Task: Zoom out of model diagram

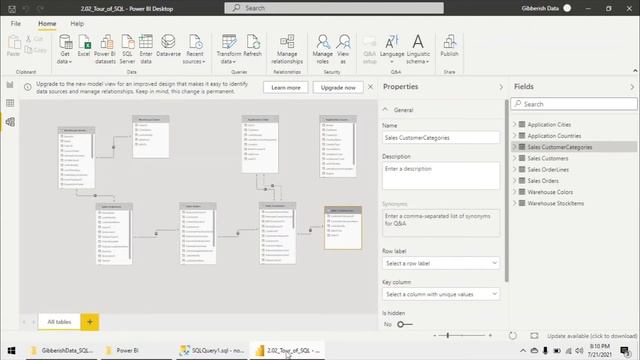Action: (435, 336)
